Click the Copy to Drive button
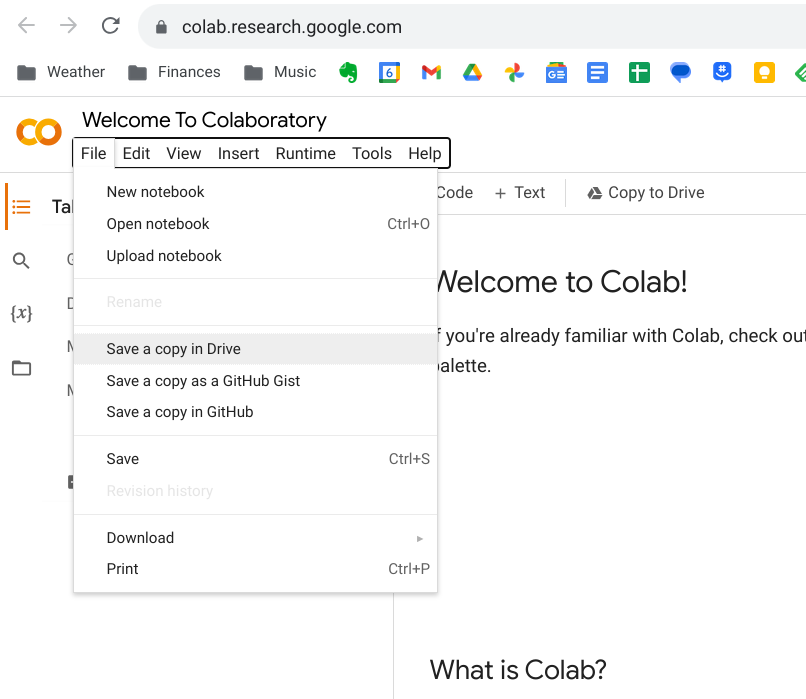806x699 pixels. click(645, 193)
